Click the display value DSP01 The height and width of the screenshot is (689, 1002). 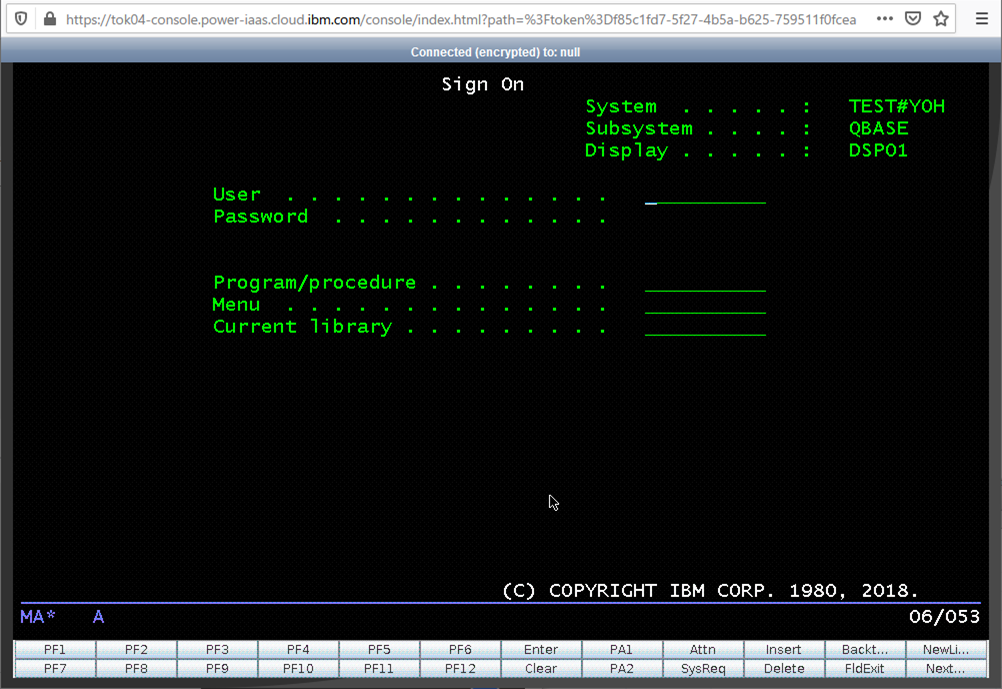878,151
